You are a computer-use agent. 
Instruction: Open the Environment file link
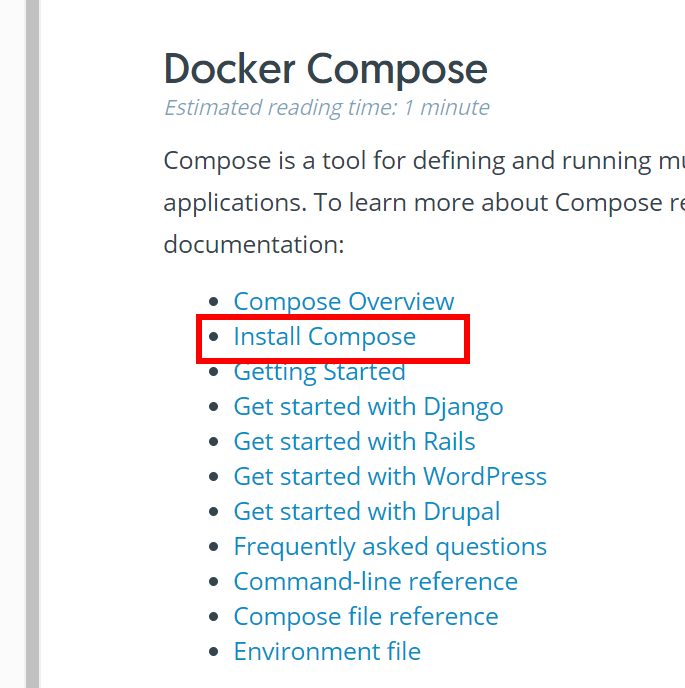(x=327, y=652)
